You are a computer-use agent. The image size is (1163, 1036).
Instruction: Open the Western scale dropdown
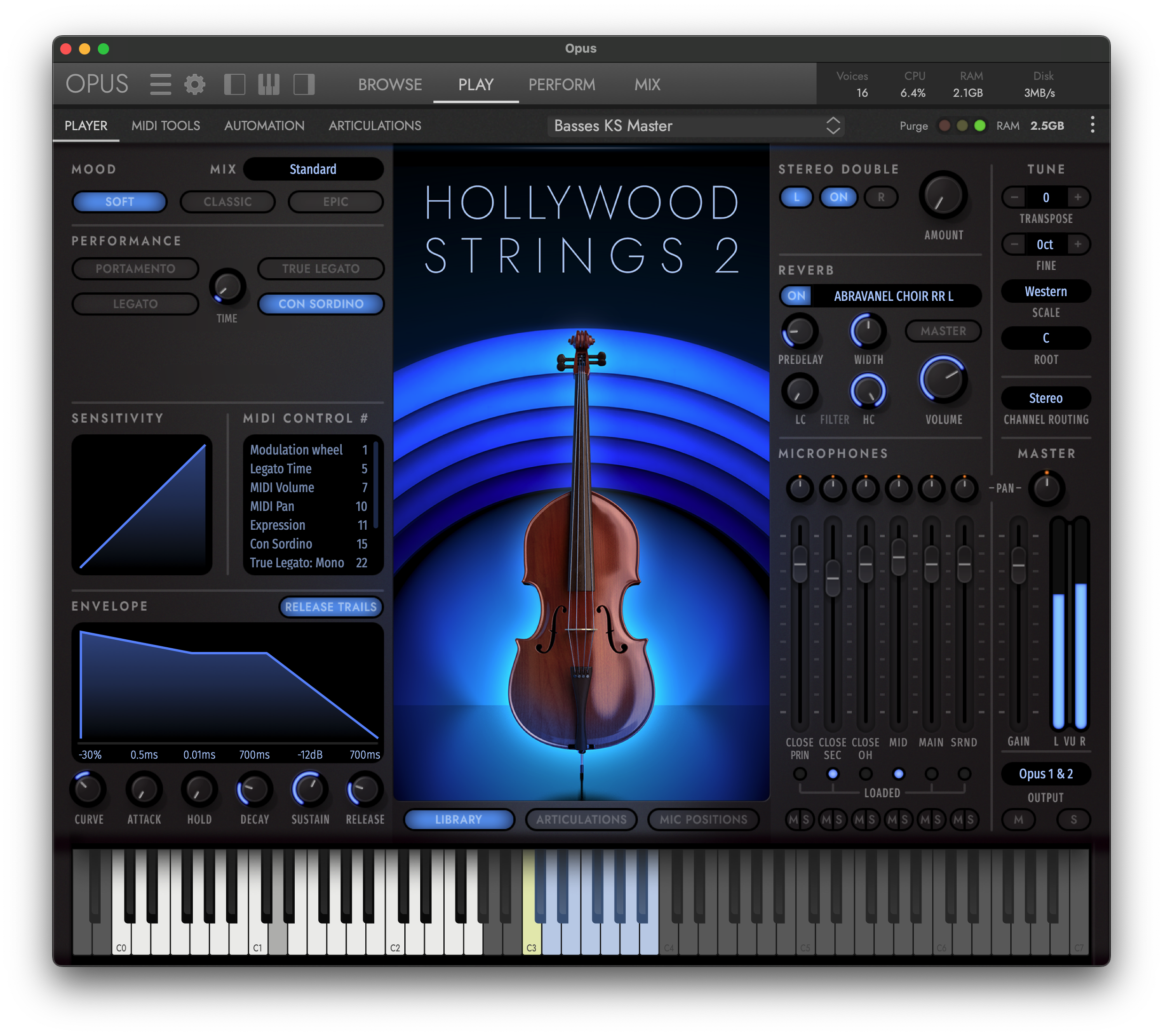[1046, 291]
